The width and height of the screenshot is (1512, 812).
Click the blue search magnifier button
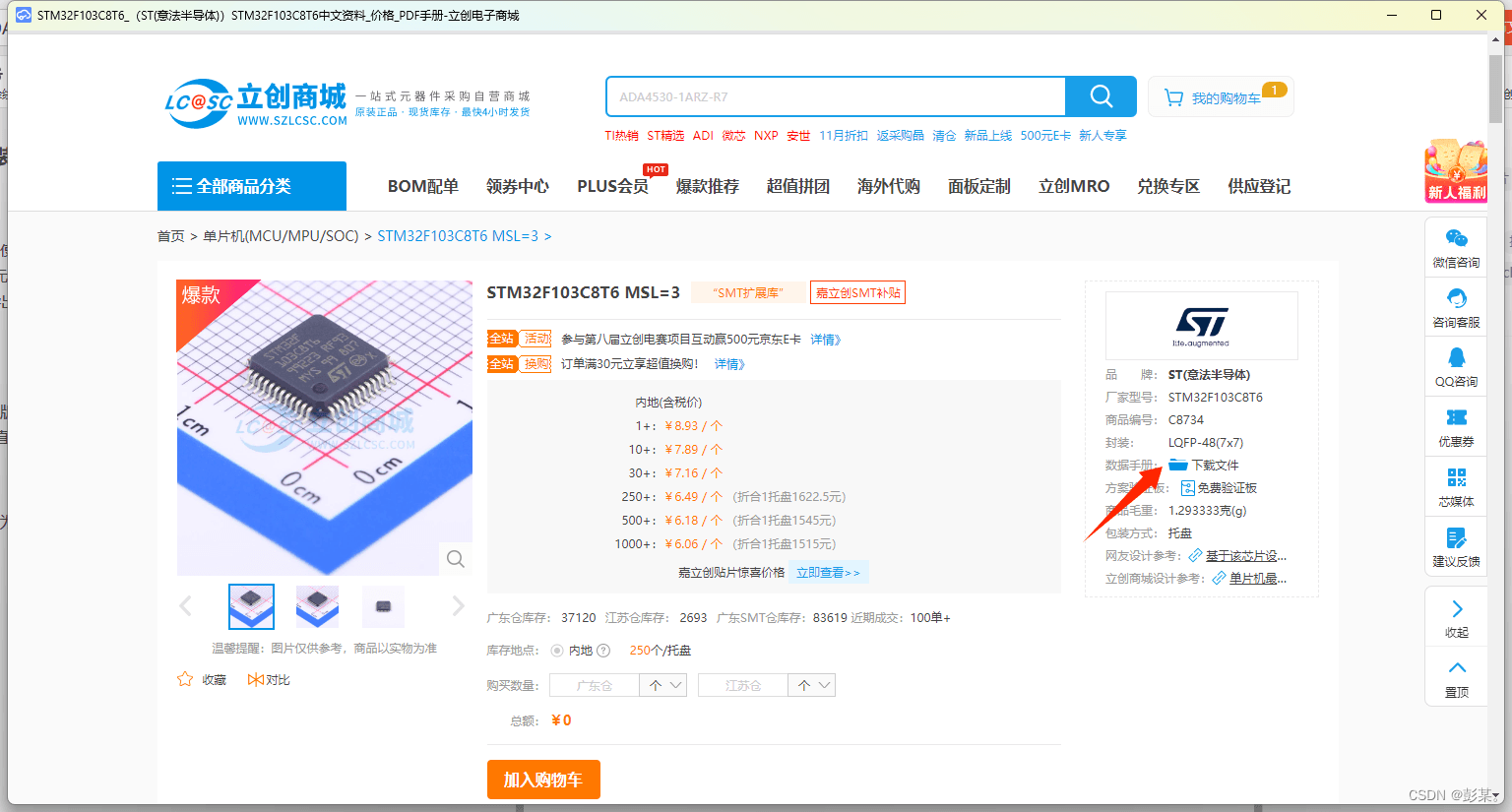click(1101, 96)
